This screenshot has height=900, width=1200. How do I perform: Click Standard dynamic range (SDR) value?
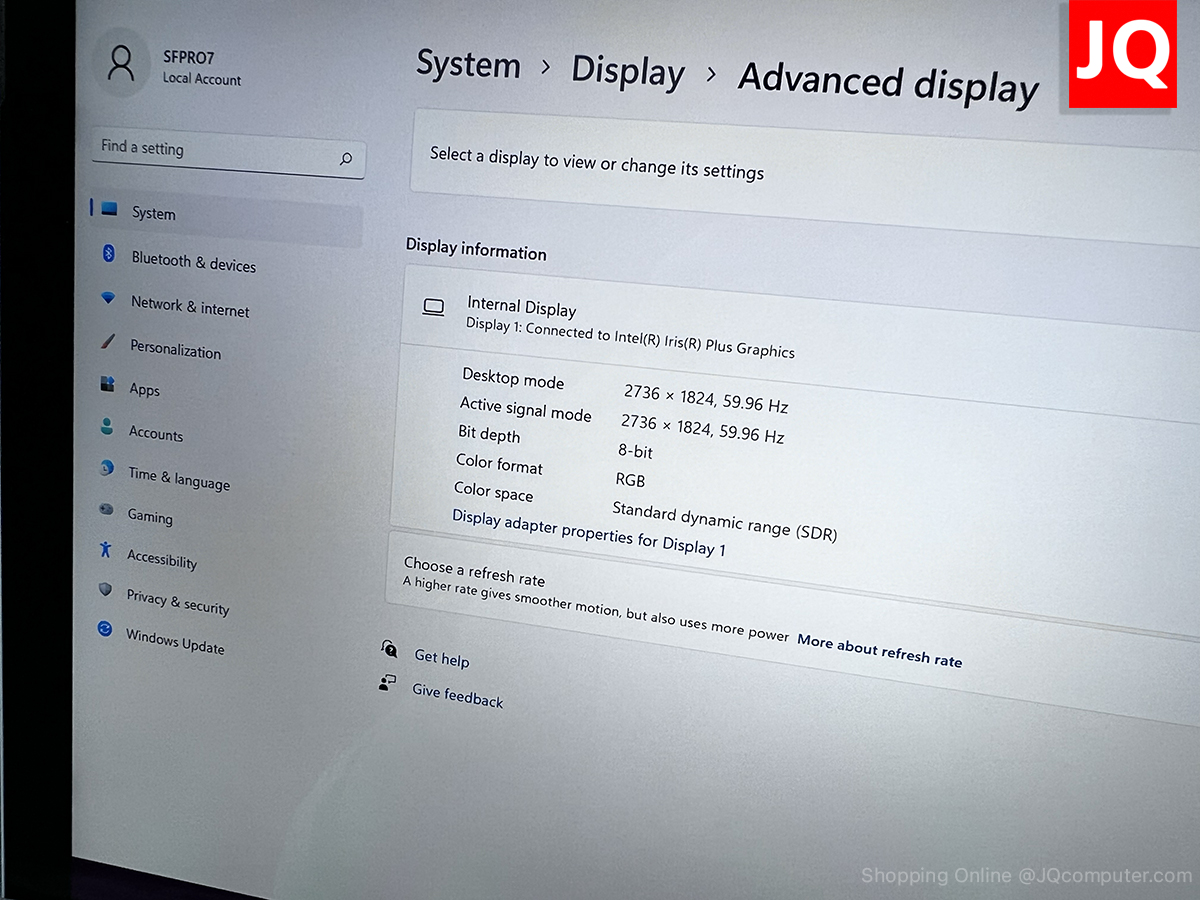point(725,521)
